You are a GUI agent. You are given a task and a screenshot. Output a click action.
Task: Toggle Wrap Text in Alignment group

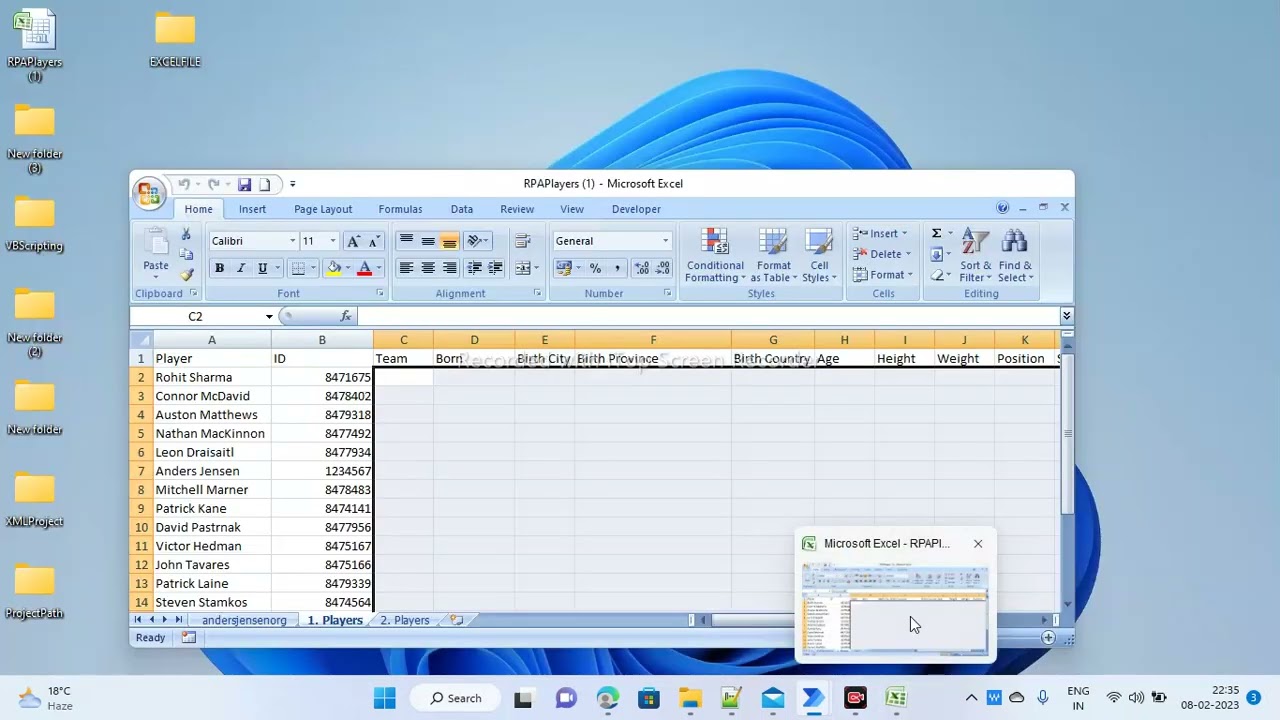(522, 241)
